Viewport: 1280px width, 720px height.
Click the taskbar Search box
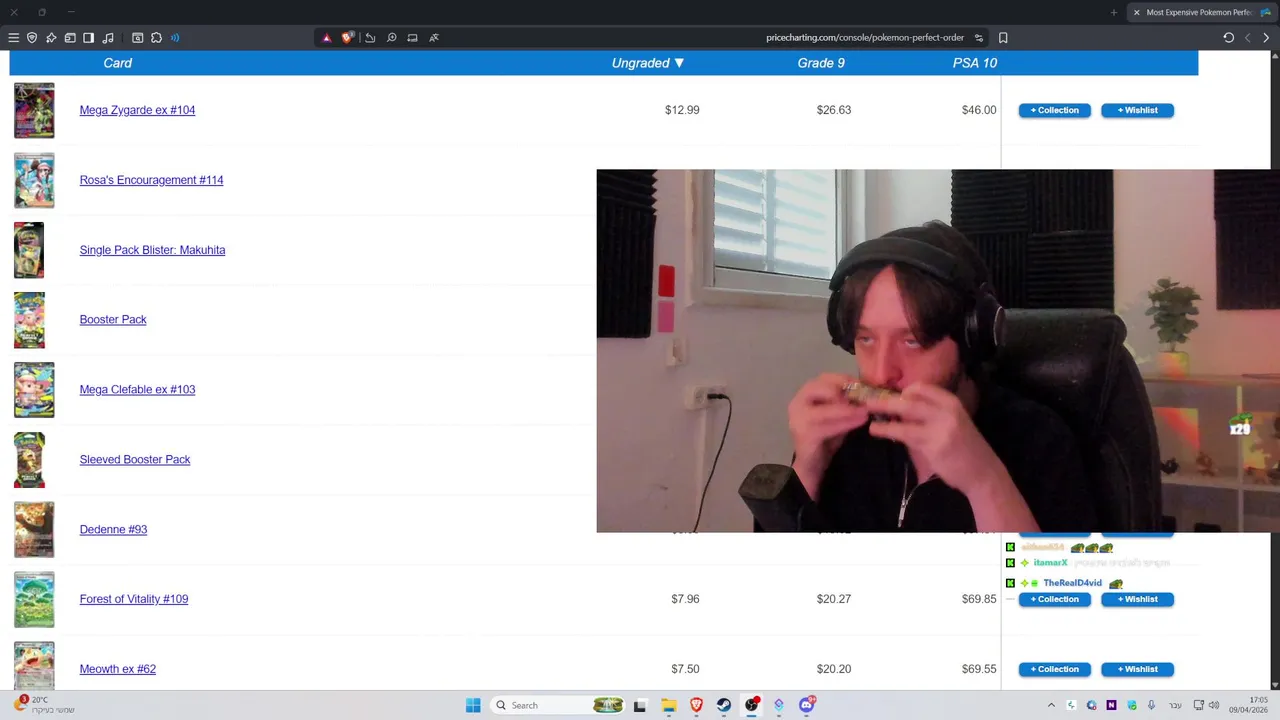(558, 705)
